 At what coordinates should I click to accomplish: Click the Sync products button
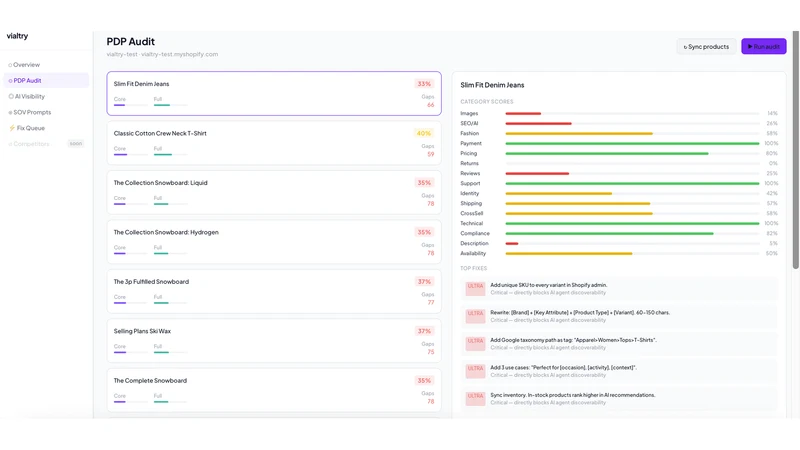pyautogui.click(x=706, y=46)
